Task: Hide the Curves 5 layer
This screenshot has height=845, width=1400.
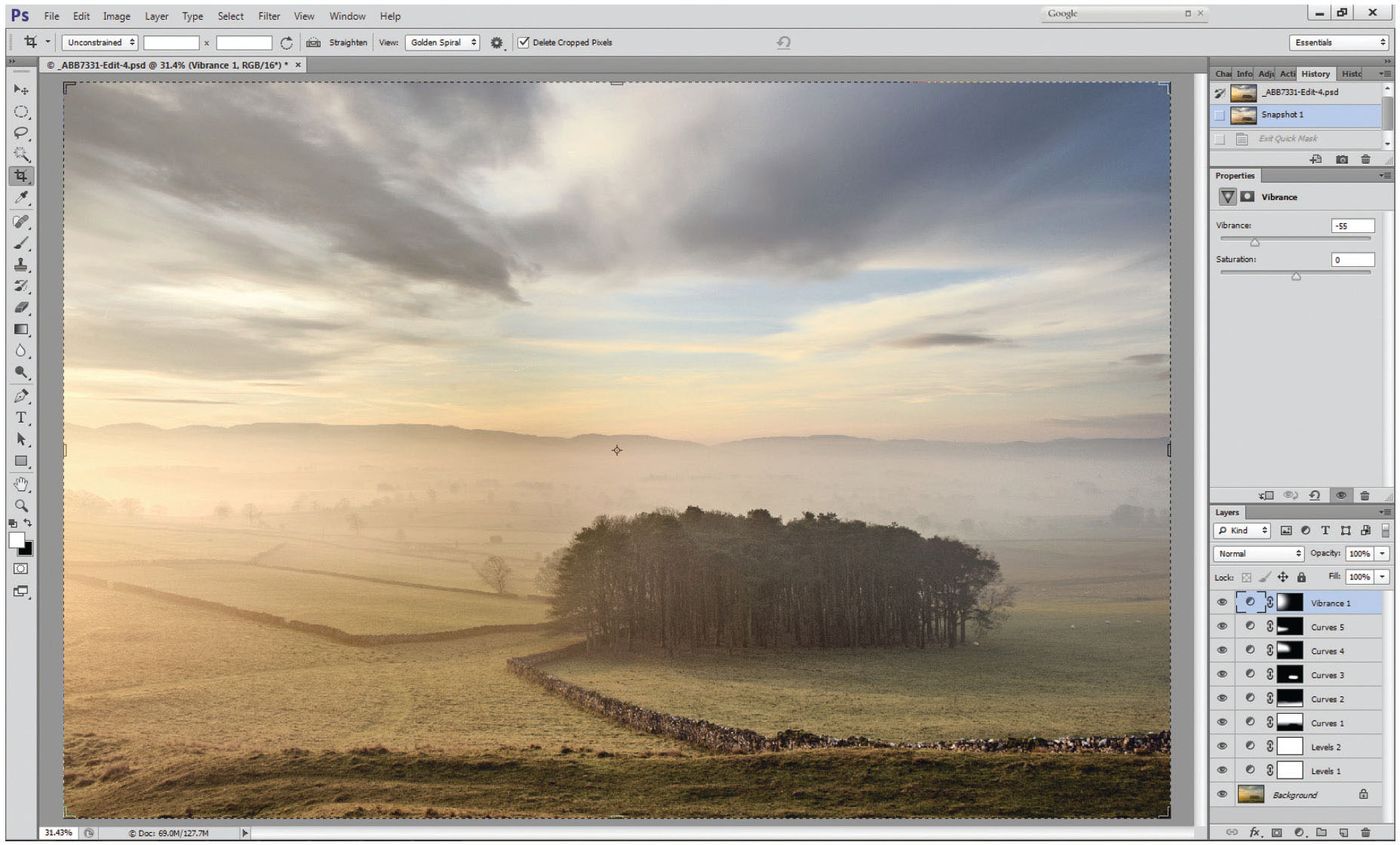Action: click(x=1222, y=626)
